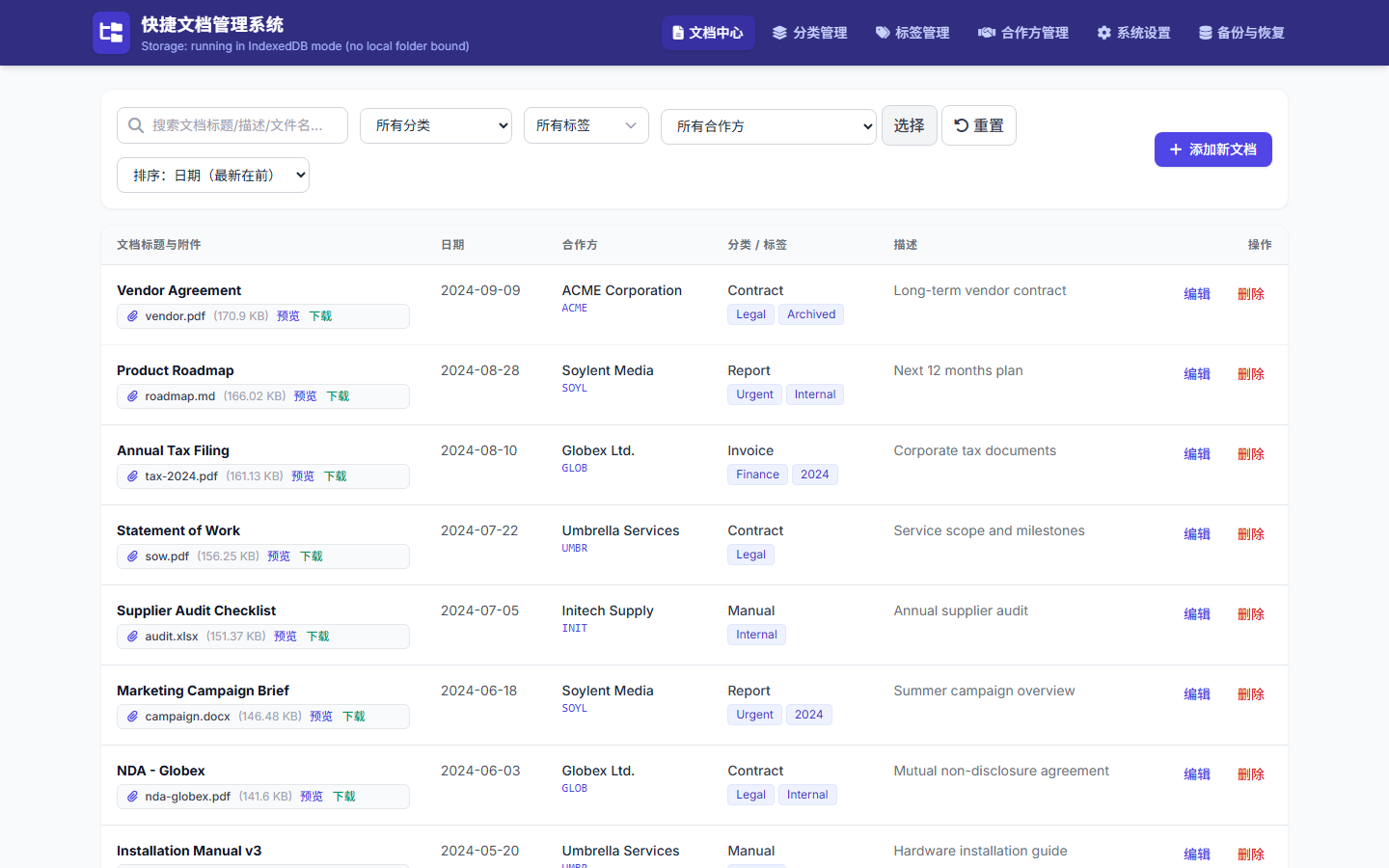Click the 重置 reset button

[979, 125]
